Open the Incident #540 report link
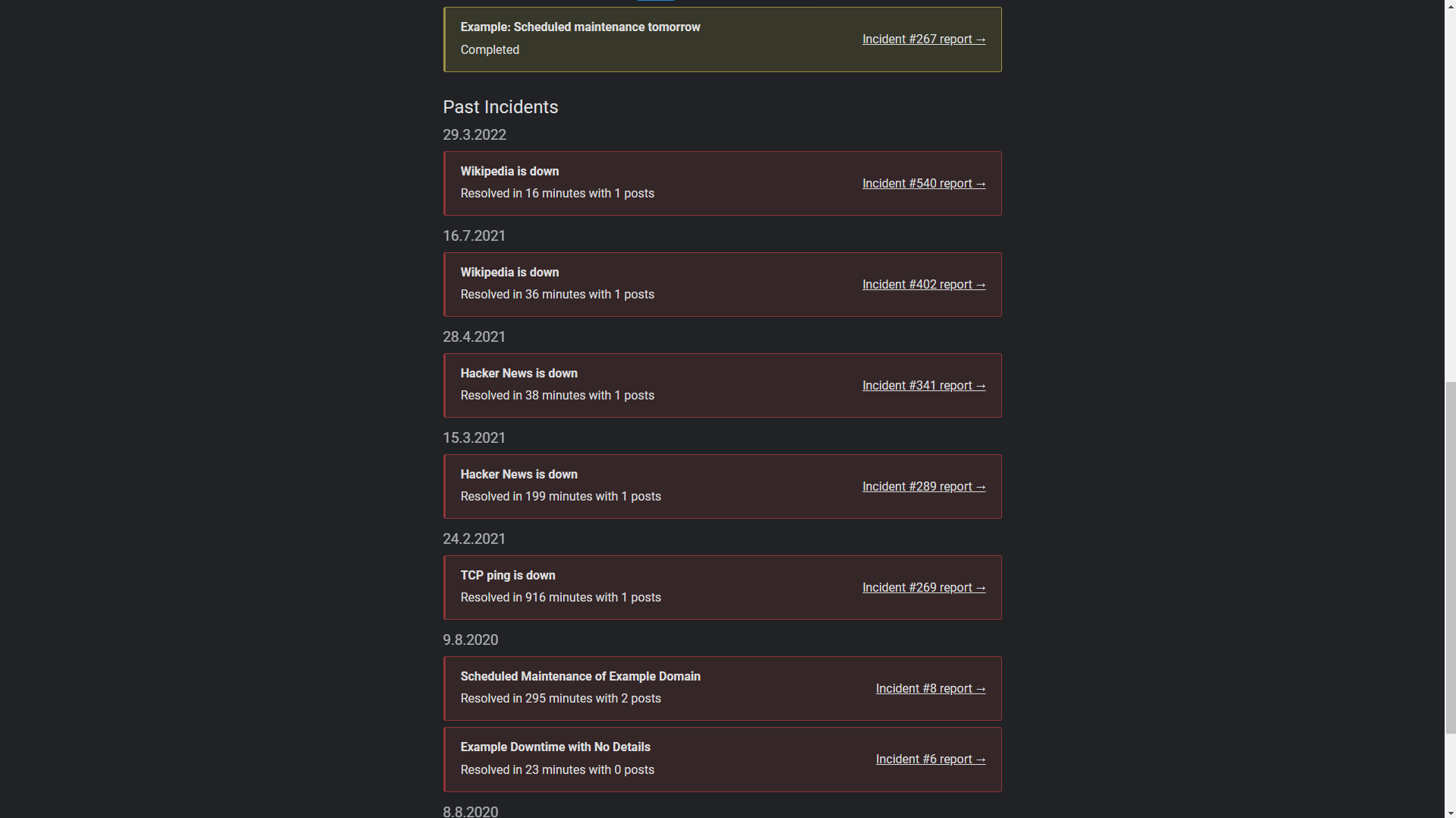1456x818 pixels. click(923, 183)
